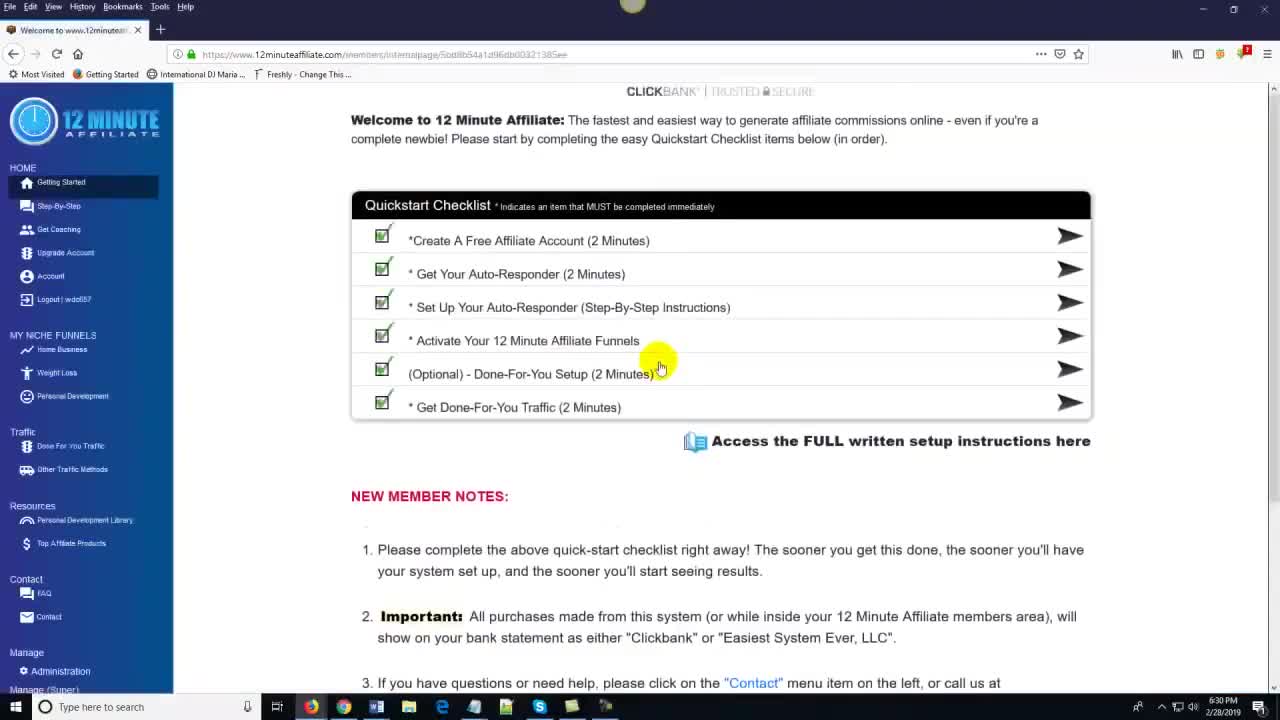Open the History menu
The width and height of the screenshot is (1280, 720).
(82, 7)
